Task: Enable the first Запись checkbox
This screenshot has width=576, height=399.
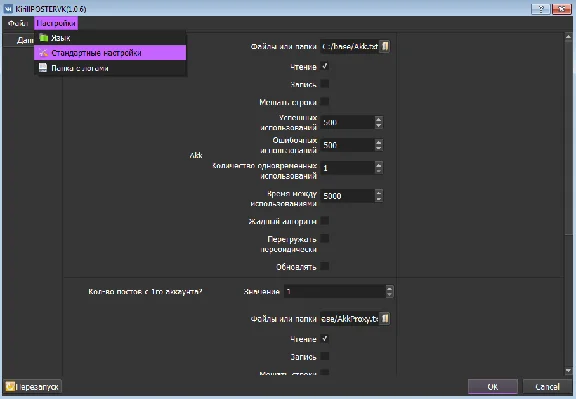Action: [324, 84]
